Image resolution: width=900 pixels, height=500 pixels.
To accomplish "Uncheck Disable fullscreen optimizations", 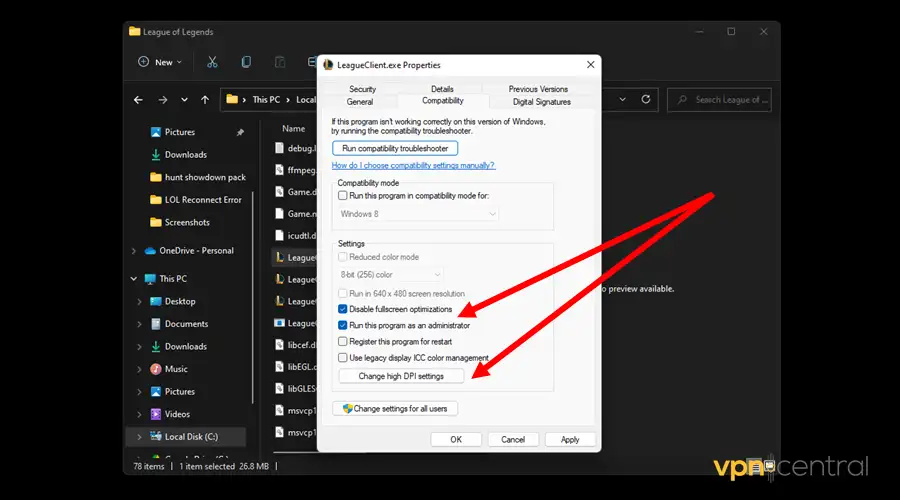I will click(343, 309).
